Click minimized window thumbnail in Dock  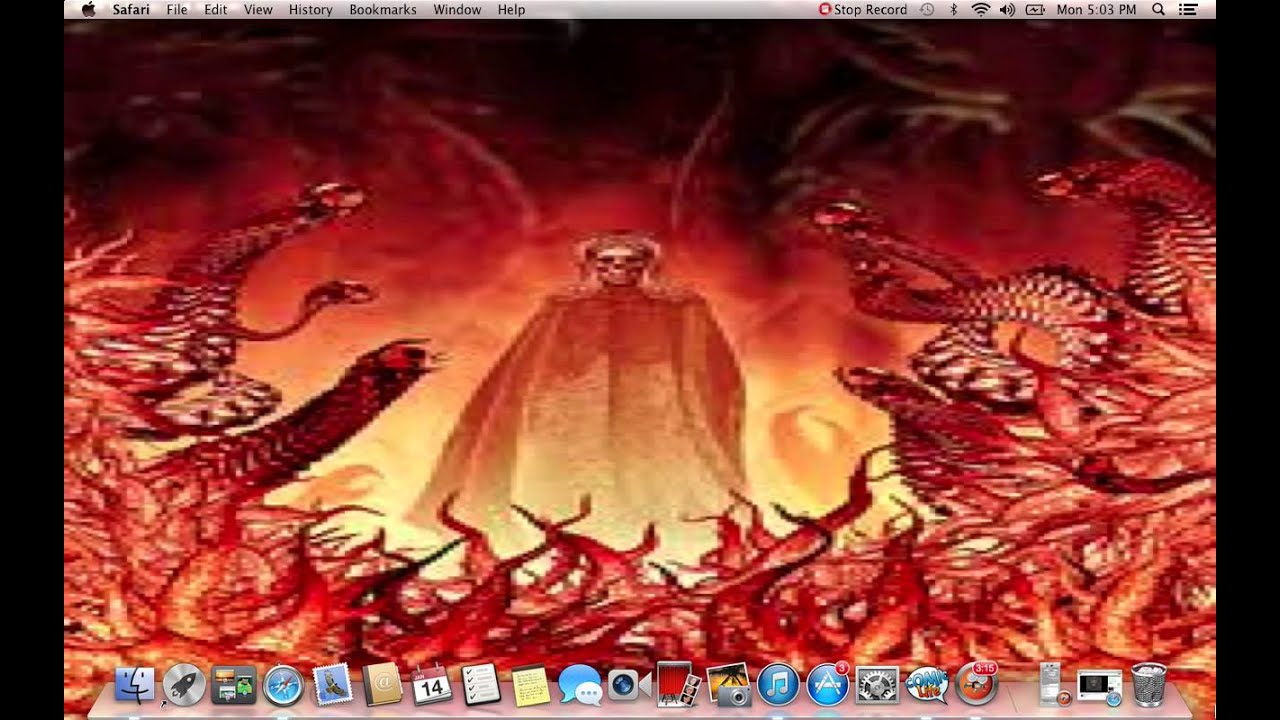point(1100,685)
